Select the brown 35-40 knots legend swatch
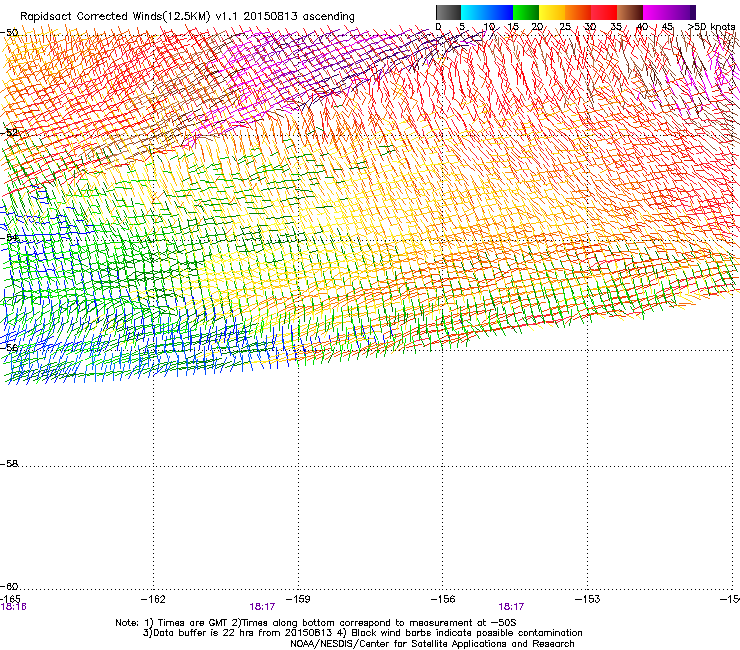The height and width of the screenshot is (650, 740). (630, 12)
